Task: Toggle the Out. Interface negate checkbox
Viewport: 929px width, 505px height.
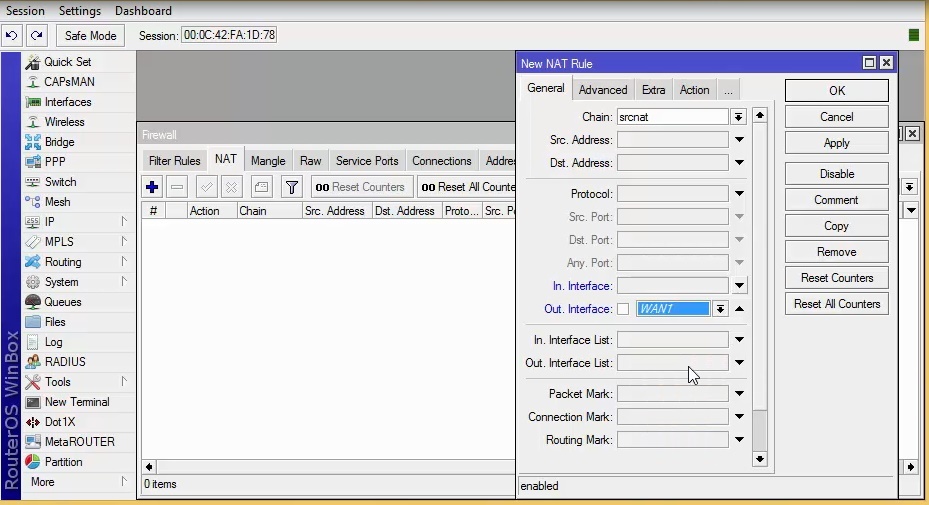Action: click(623, 309)
